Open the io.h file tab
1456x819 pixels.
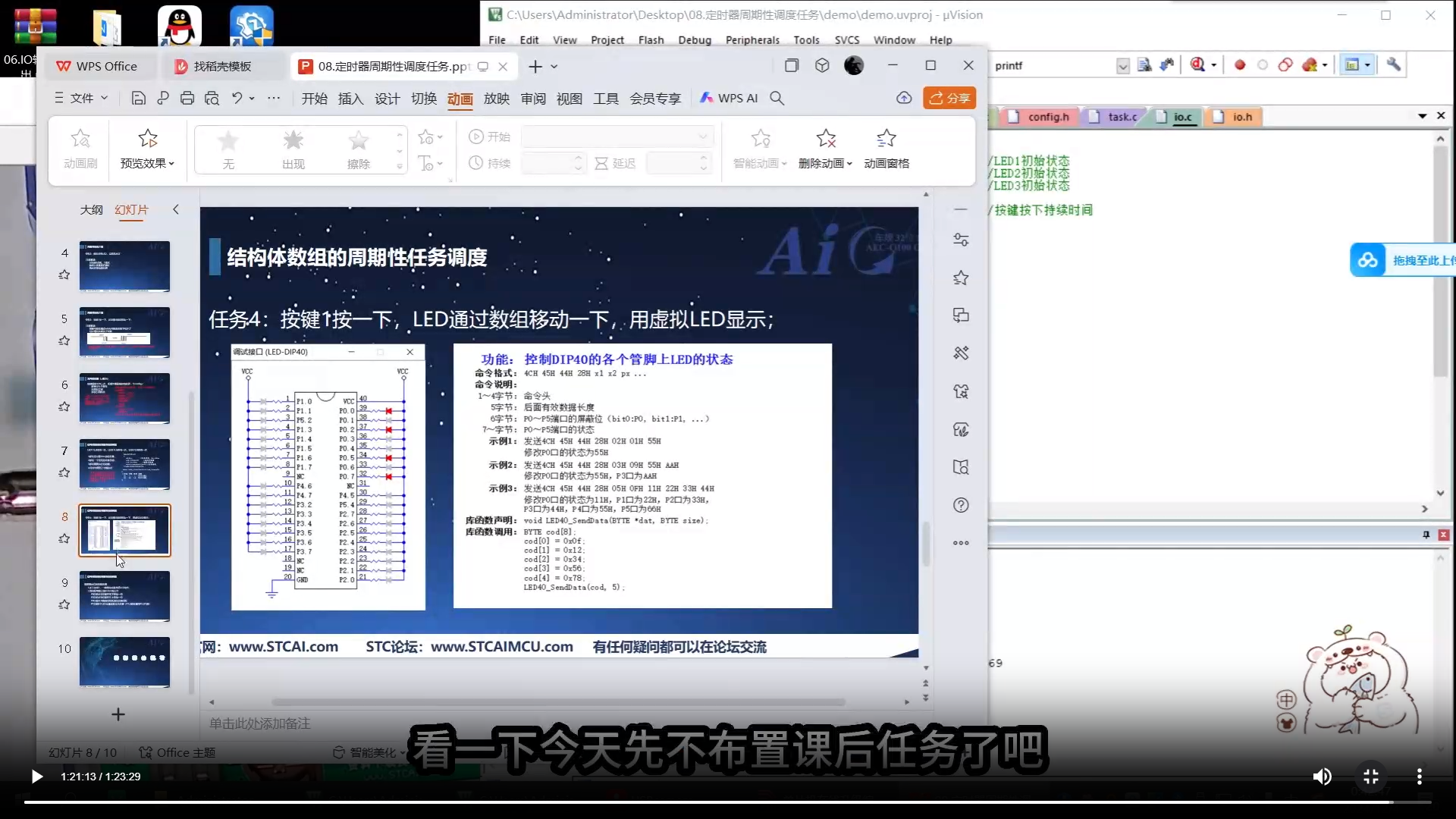(1241, 117)
